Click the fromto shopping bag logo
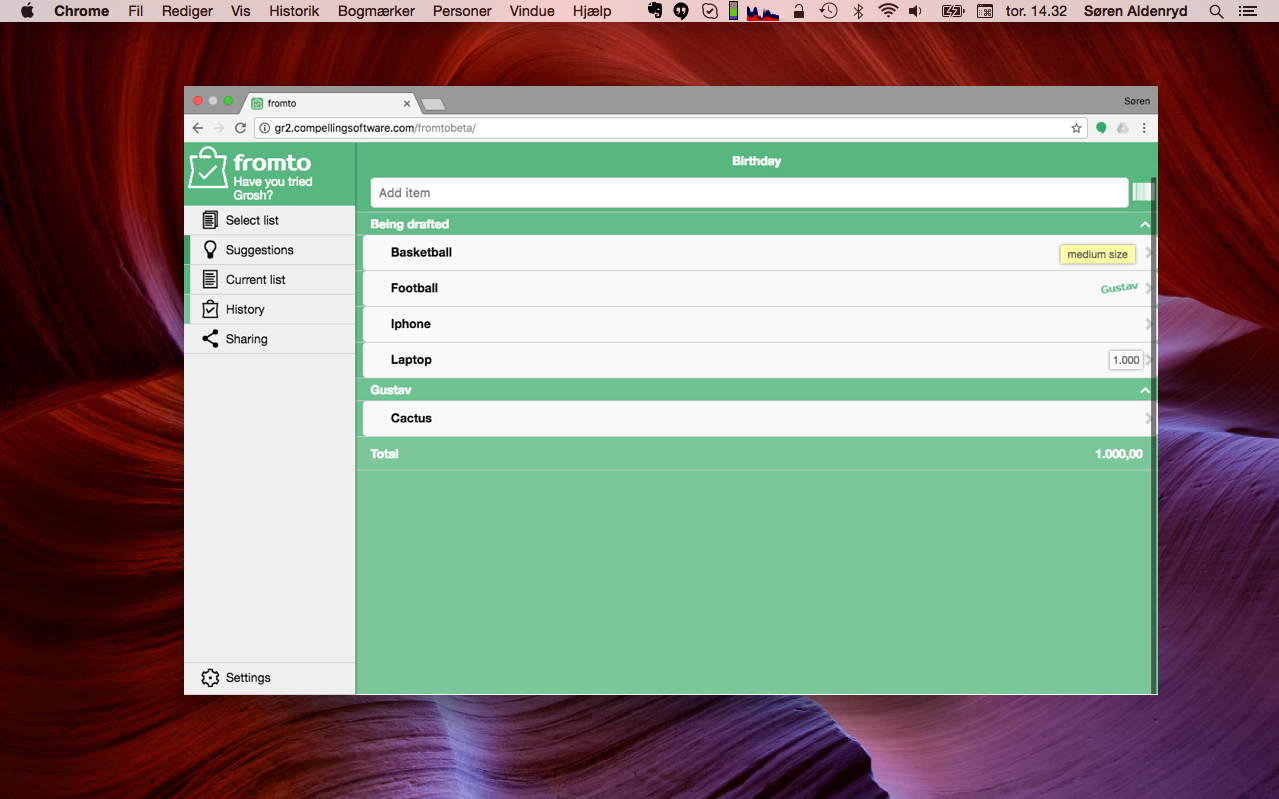The height and width of the screenshot is (799, 1279). [208, 168]
